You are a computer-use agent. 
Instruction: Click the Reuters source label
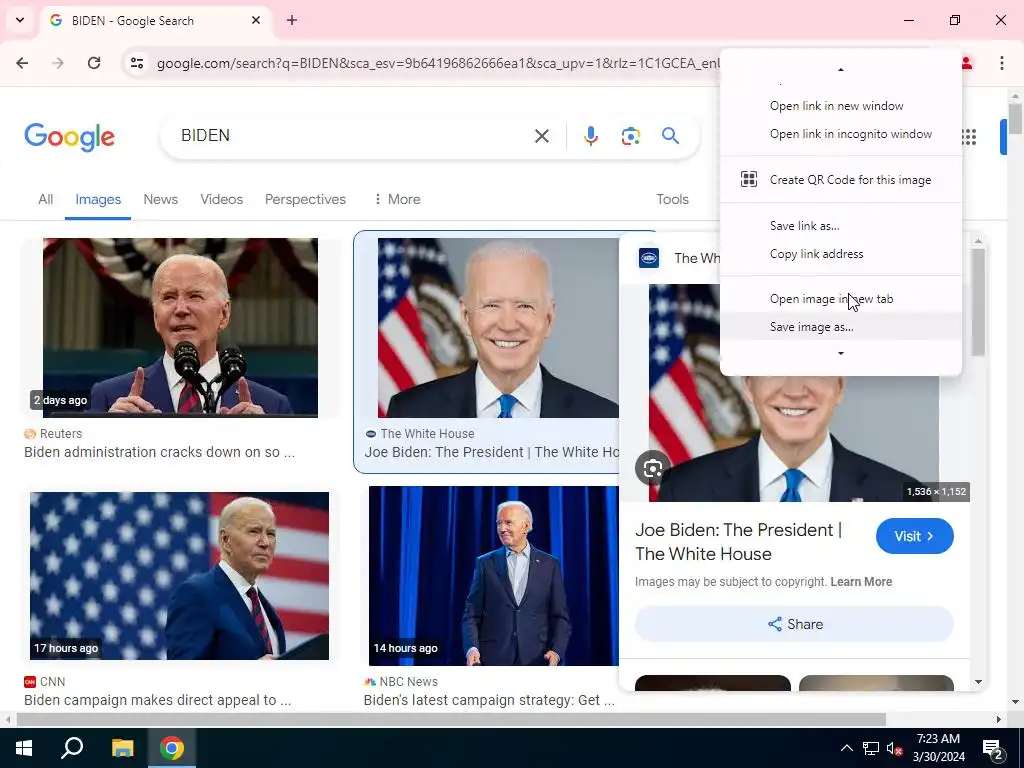61,434
